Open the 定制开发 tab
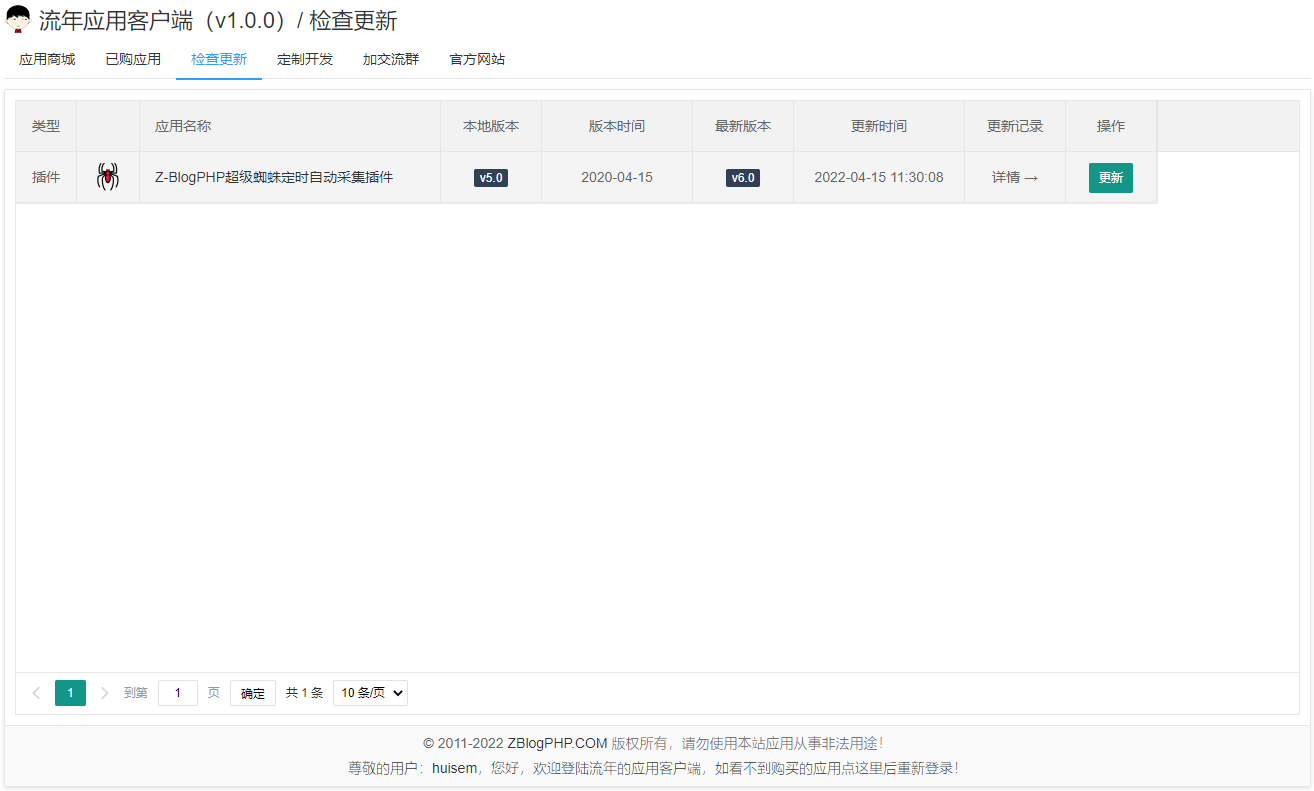1314x791 pixels. (x=305, y=59)
